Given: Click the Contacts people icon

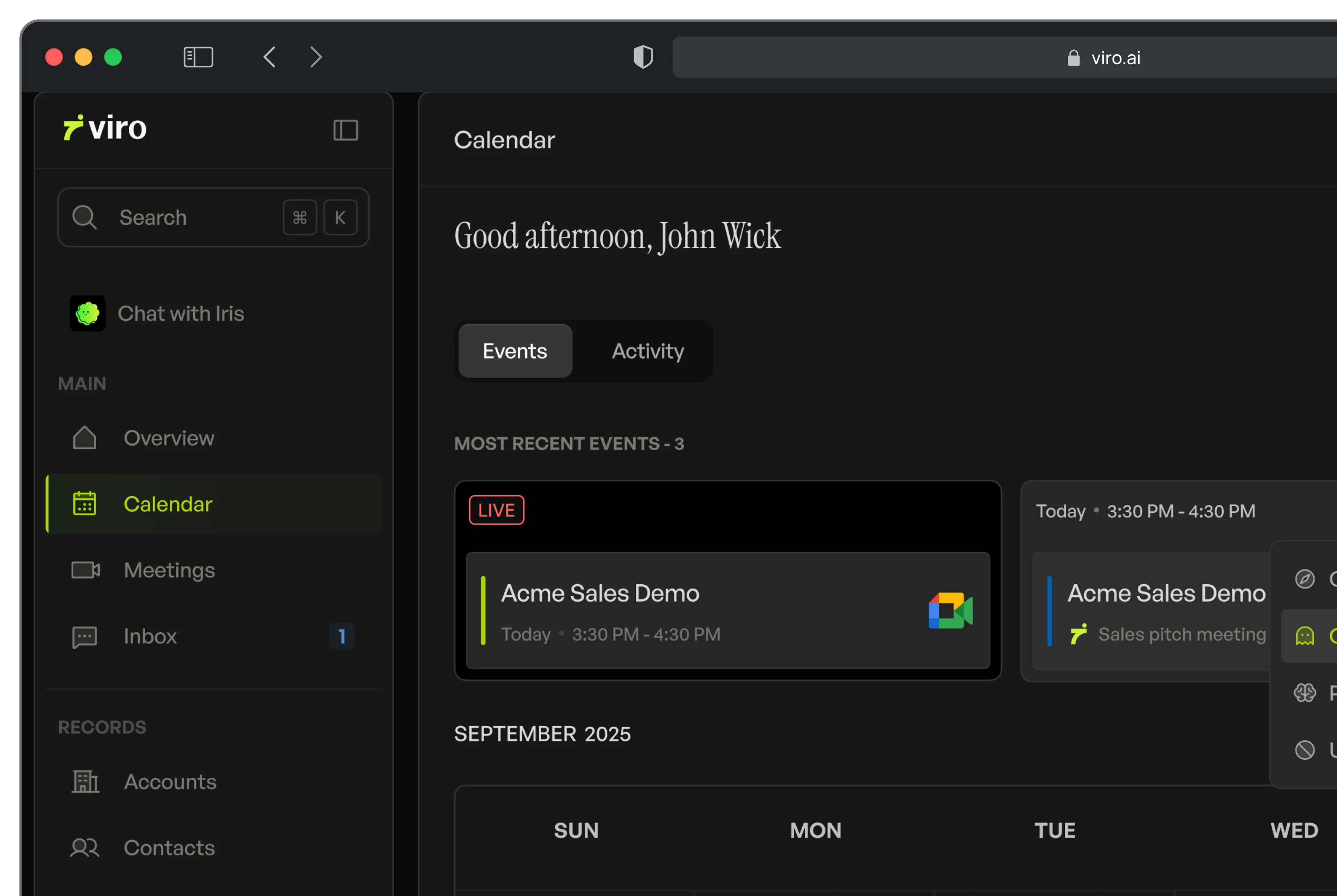Looking at the screenshot, I should 85,847.
